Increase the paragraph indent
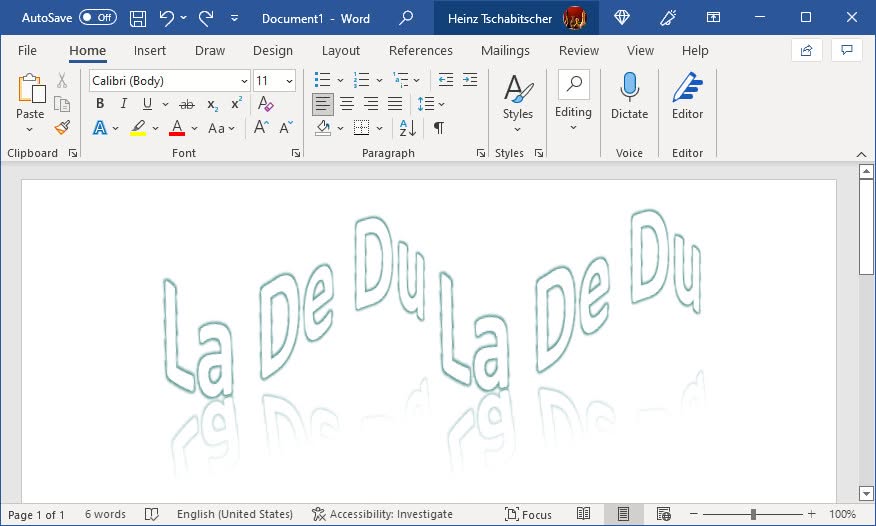This screenshot has height=526, width=876. pyautogui.click(x=470, y=80)
